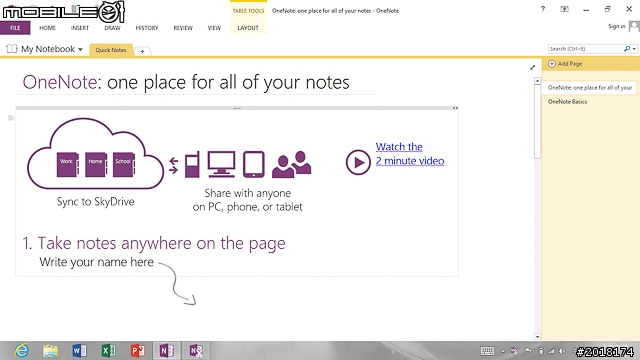This screenshot has width=640, height=360.
Task: Open the Table Tools LAYOUT tab
Action: point(248,28)
